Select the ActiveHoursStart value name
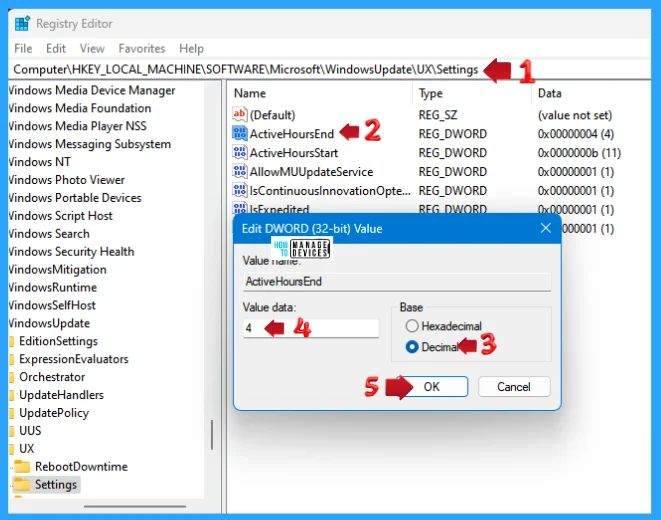The image size is (661, 520). click(x=294, y=153)
